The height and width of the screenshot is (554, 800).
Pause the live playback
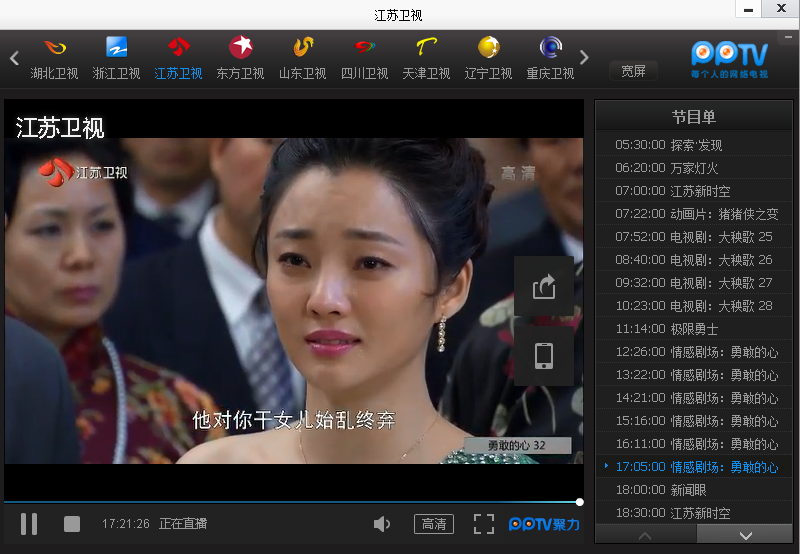tap(29, 524)
